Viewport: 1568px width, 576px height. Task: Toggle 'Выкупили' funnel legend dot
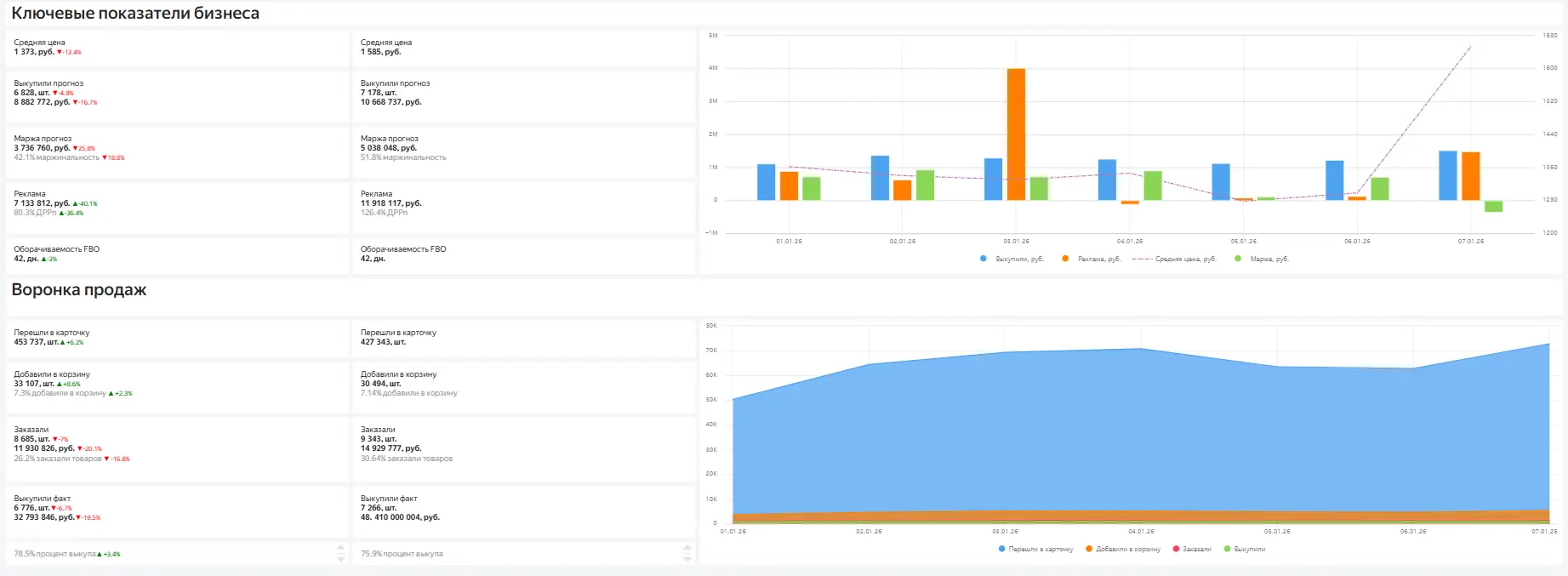pyautogui.click(x=1227, y=550)
